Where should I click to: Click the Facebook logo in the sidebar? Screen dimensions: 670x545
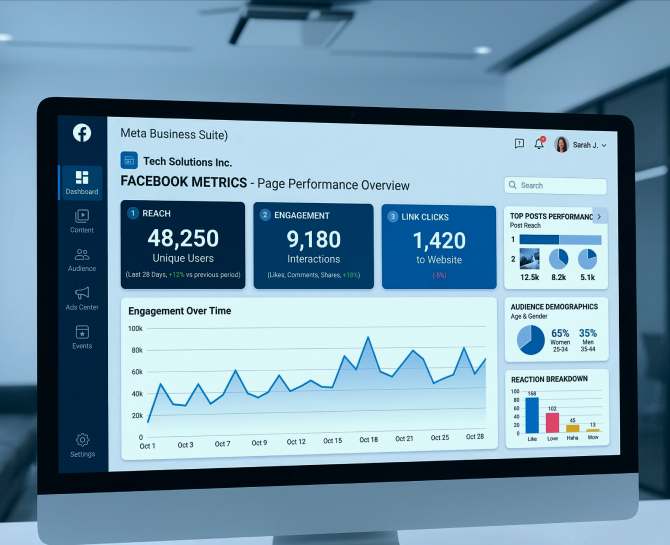82,133
